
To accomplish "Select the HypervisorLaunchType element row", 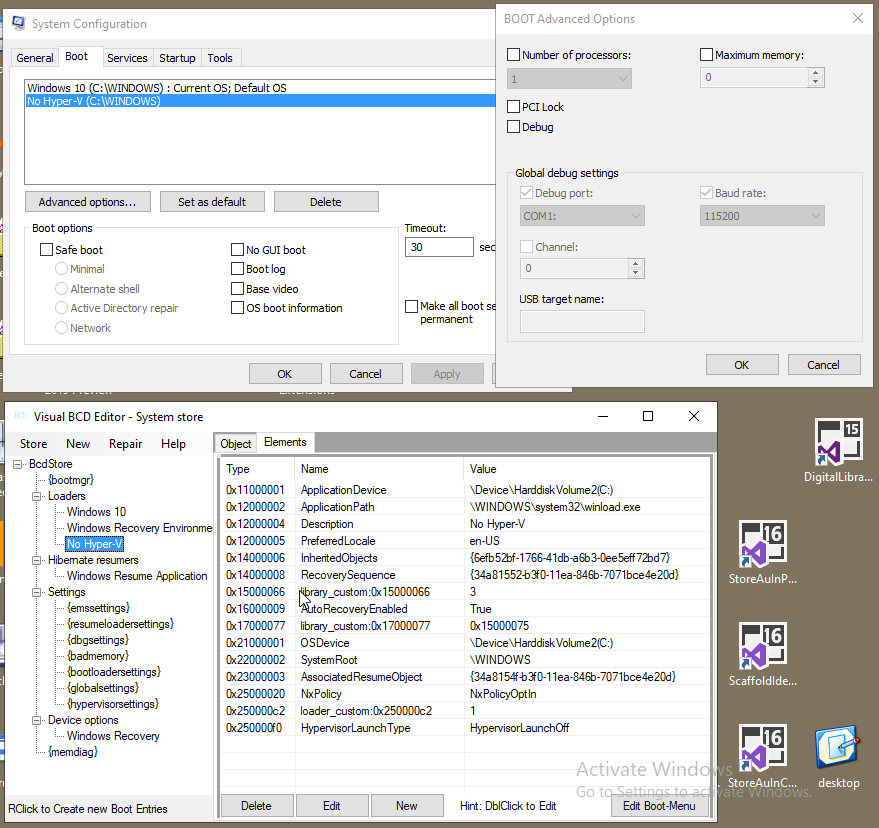I will coord(465,728).
